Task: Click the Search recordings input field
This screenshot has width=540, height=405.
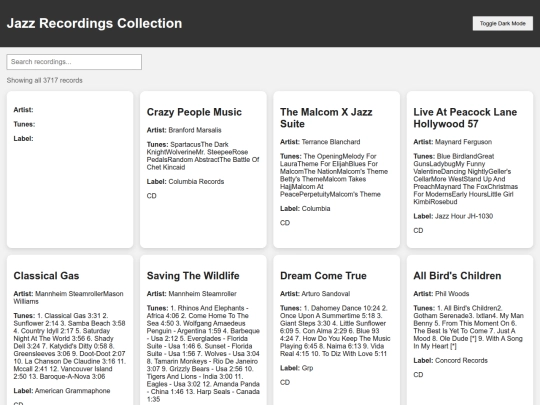Action: (74, 62)
